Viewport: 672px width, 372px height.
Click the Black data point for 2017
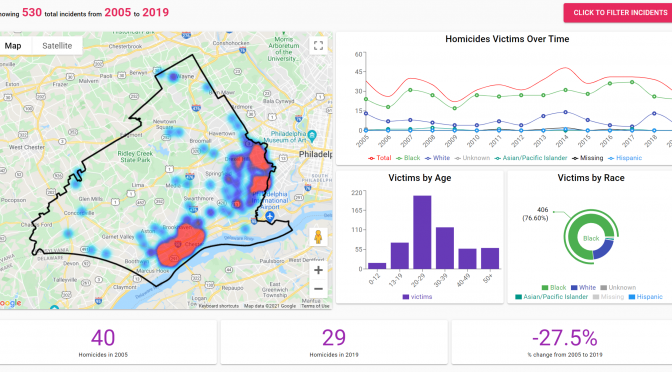[632, 82]
